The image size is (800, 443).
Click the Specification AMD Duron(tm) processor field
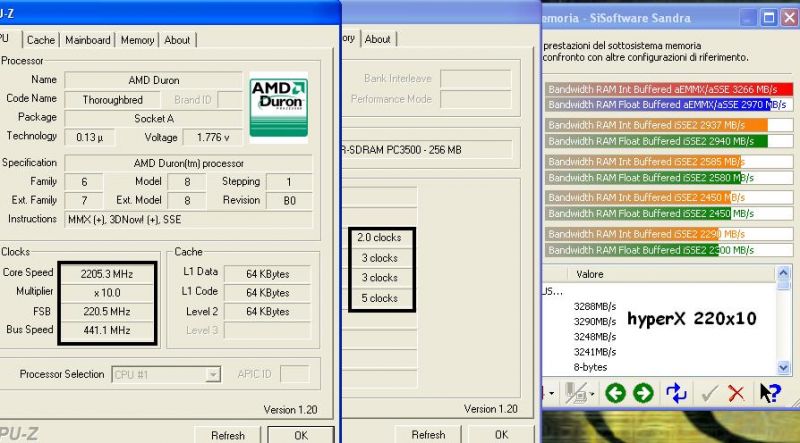[188, 163]
